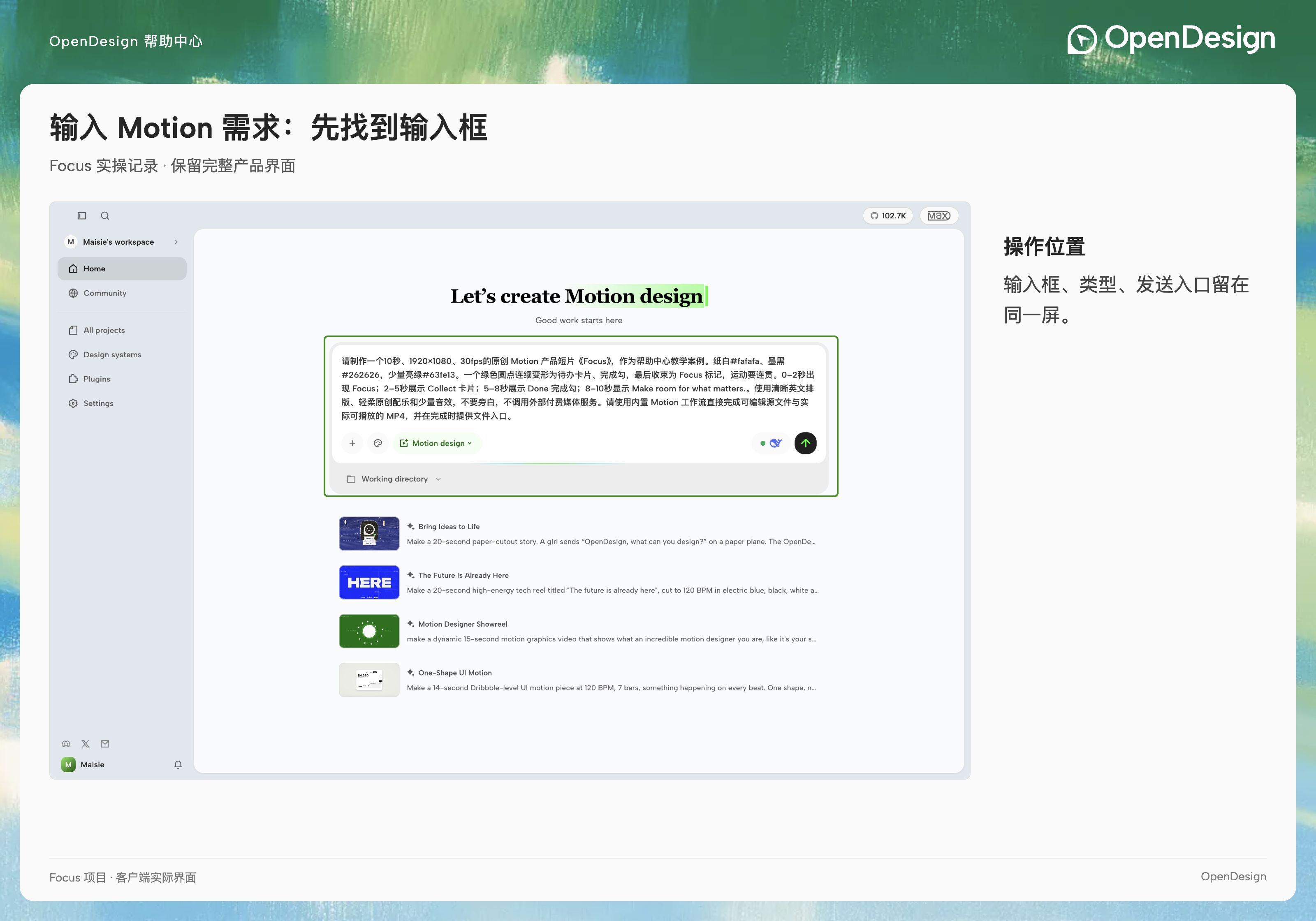This screenshot has width=1316, height=921.
Task: Open Plugins section
Action: click(122, 379)
